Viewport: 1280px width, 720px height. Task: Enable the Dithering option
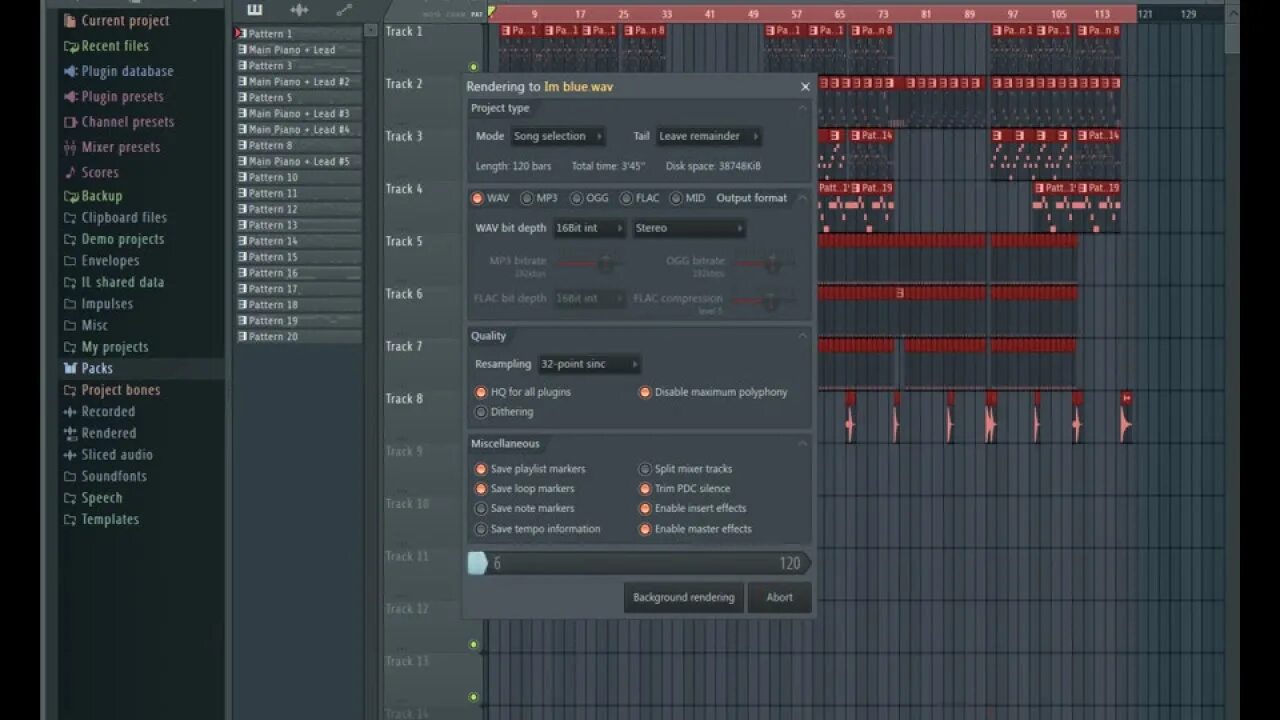tap(481, 412)
